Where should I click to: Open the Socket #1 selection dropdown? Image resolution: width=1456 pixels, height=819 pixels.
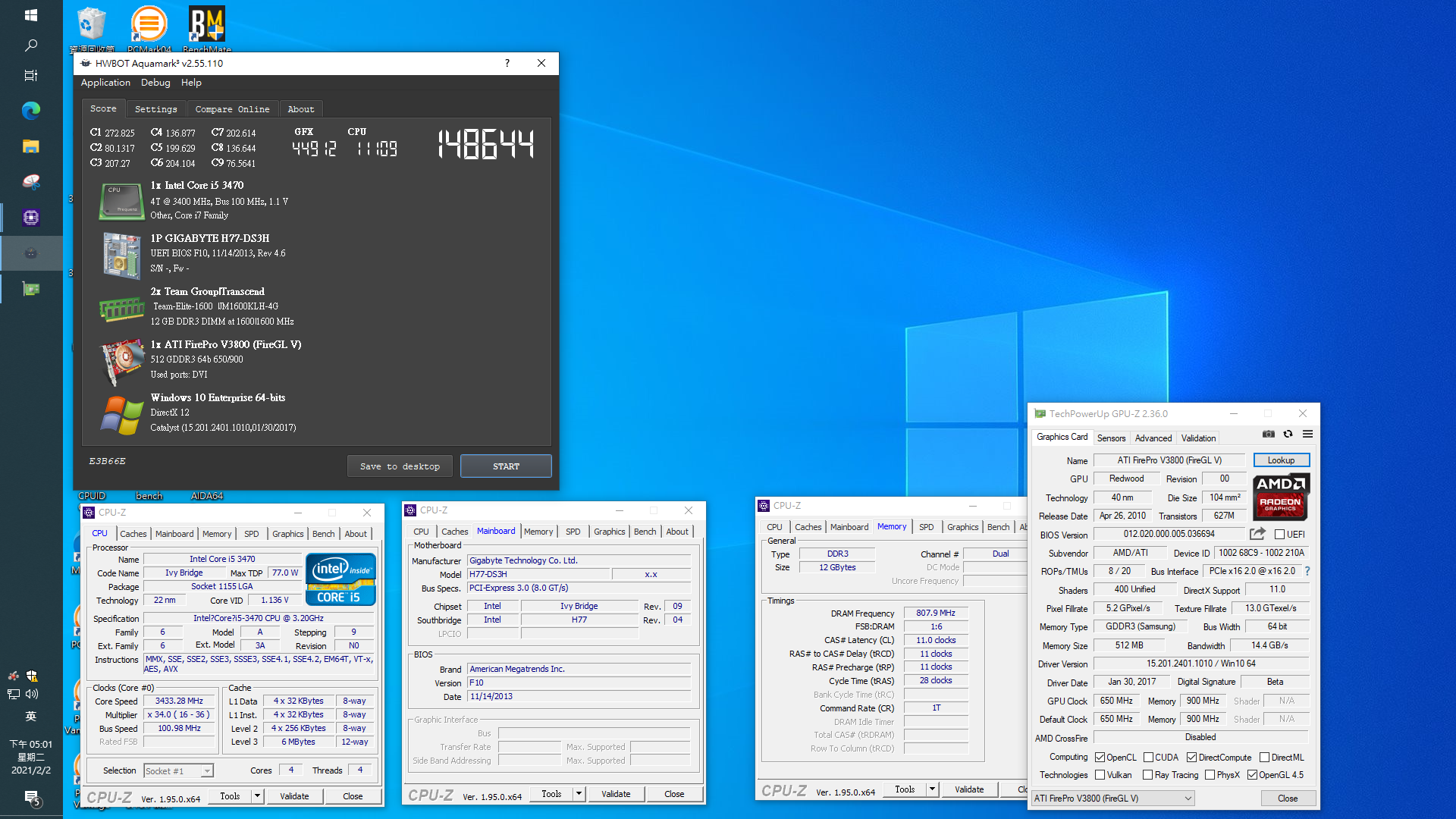[178, 770]
